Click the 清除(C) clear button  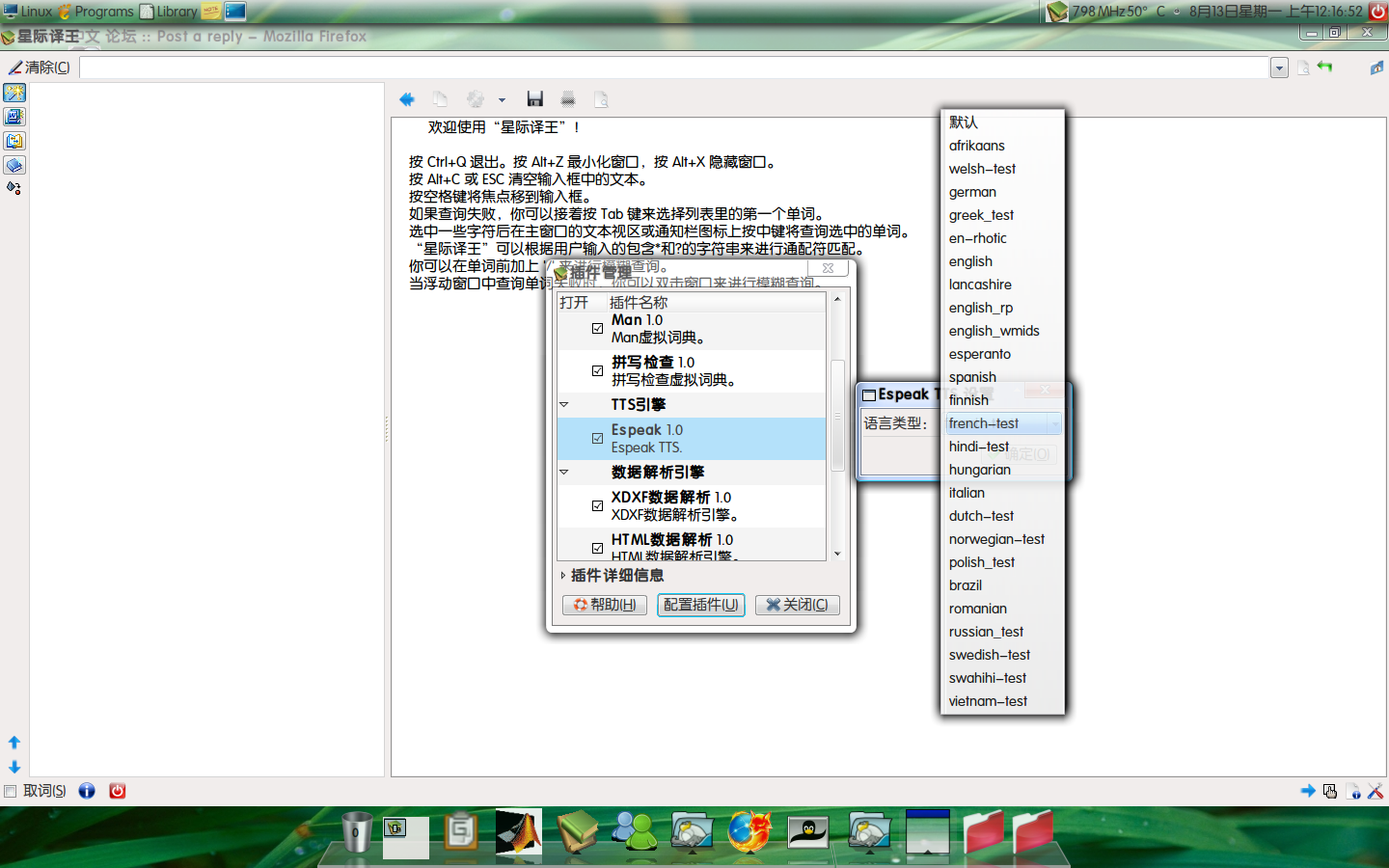[40, 68]
